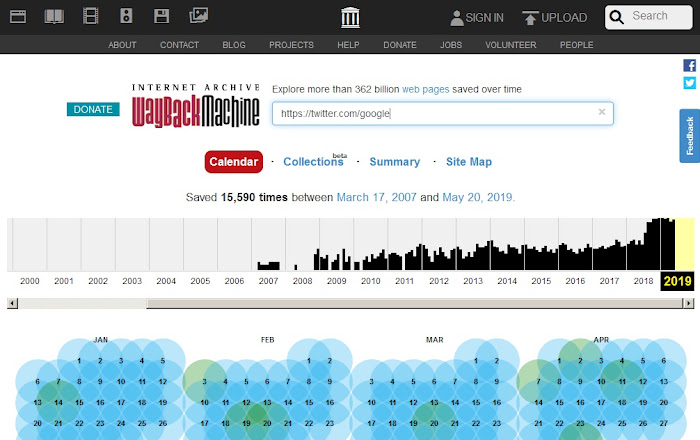
Task: Click the UPLOAD text link
Action: (x=564, y=18)
